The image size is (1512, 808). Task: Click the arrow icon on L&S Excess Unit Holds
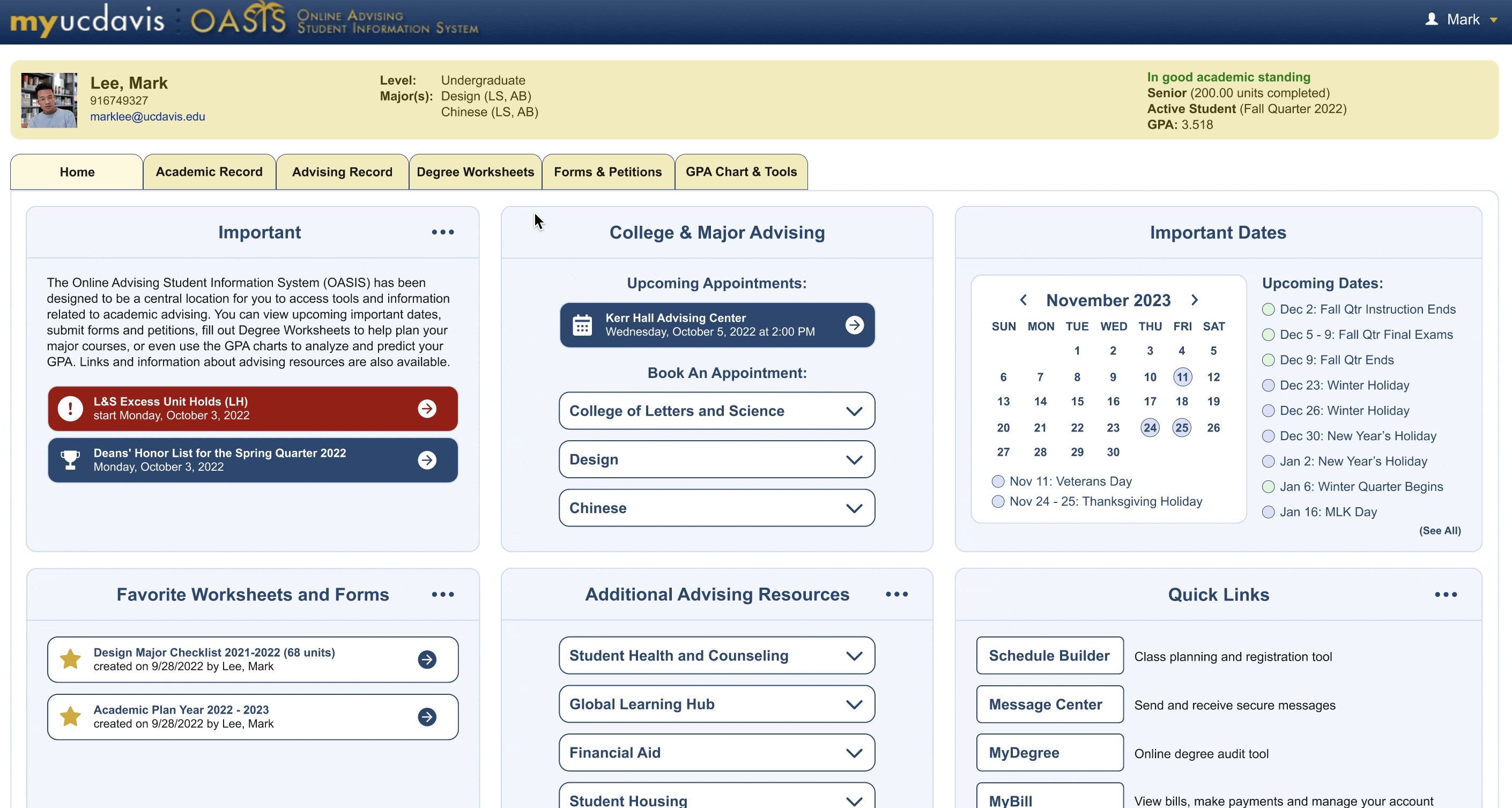click(x=428, y=407)
